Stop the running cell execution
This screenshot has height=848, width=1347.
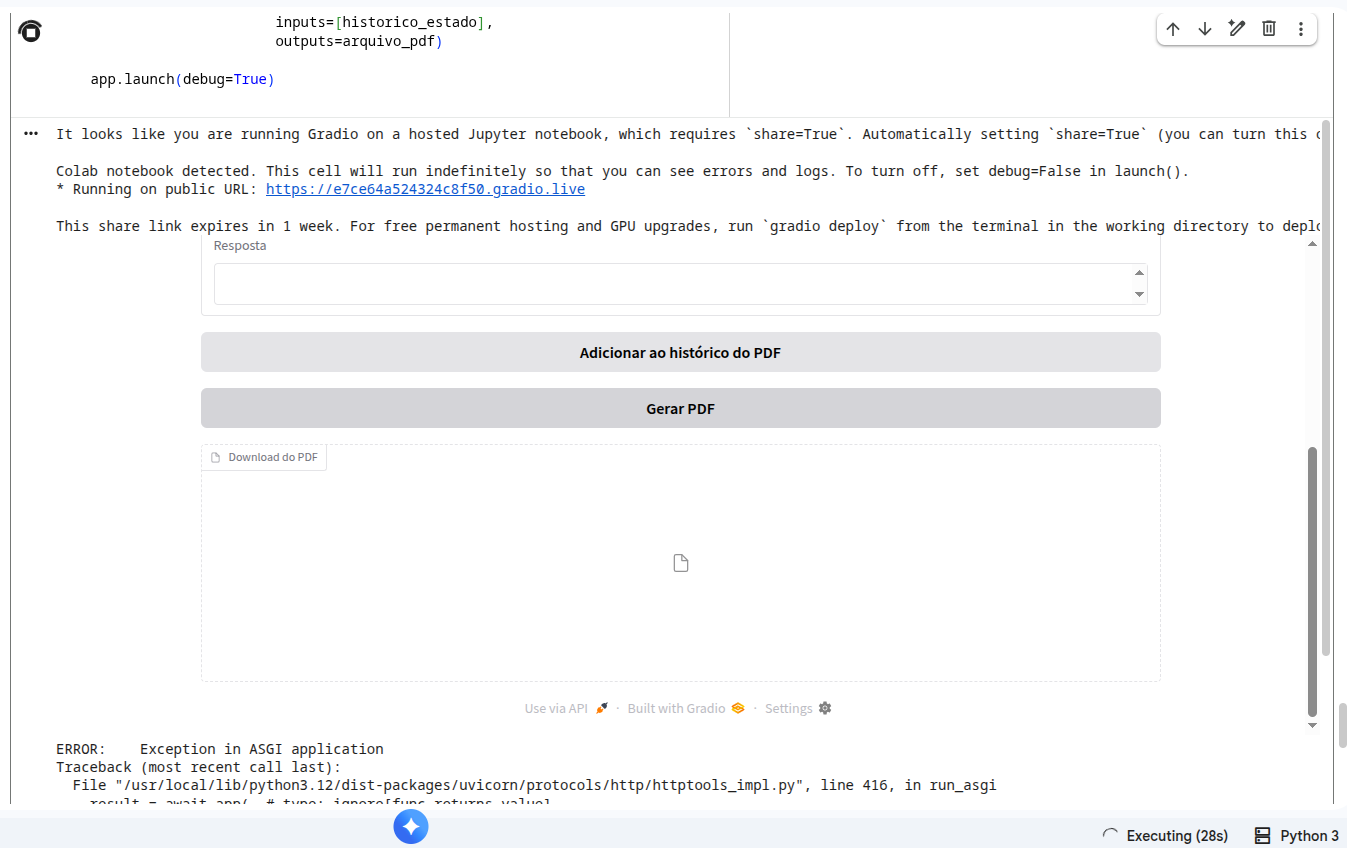(30, 32)
